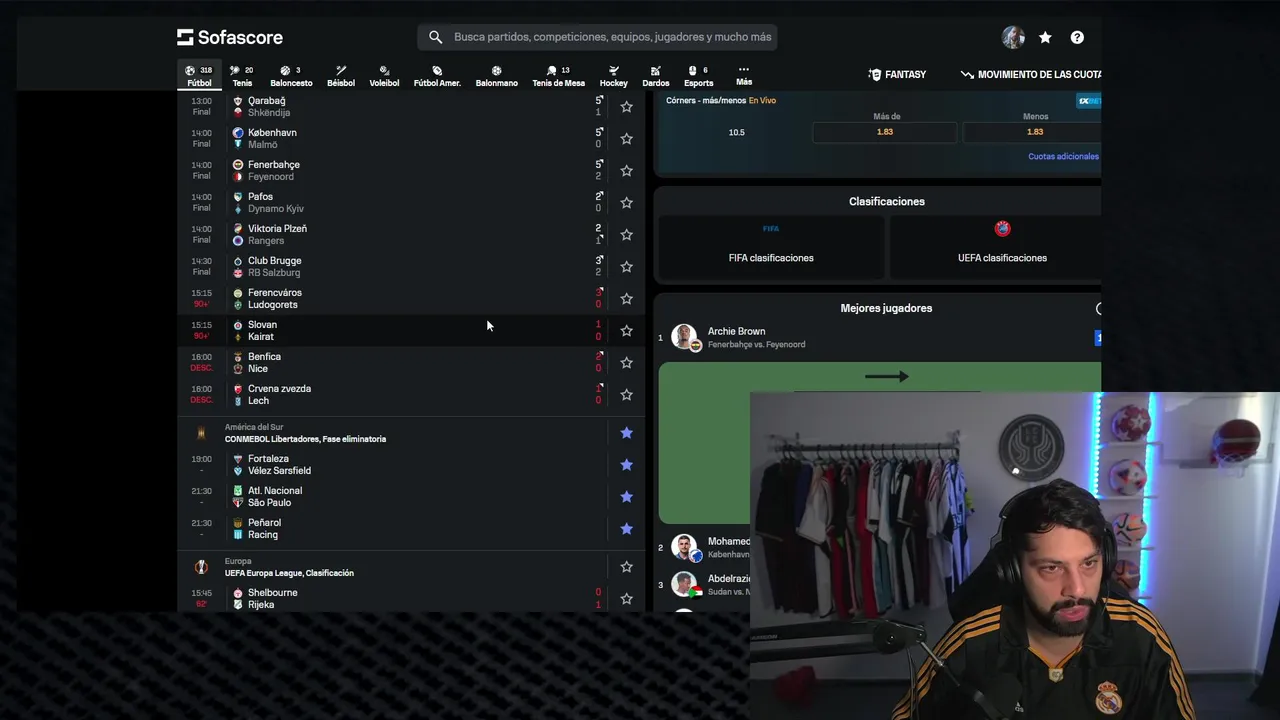1280x720 pixels.
Task: Select Menos 1.83 corners odds
Action: click(1034, 132)
